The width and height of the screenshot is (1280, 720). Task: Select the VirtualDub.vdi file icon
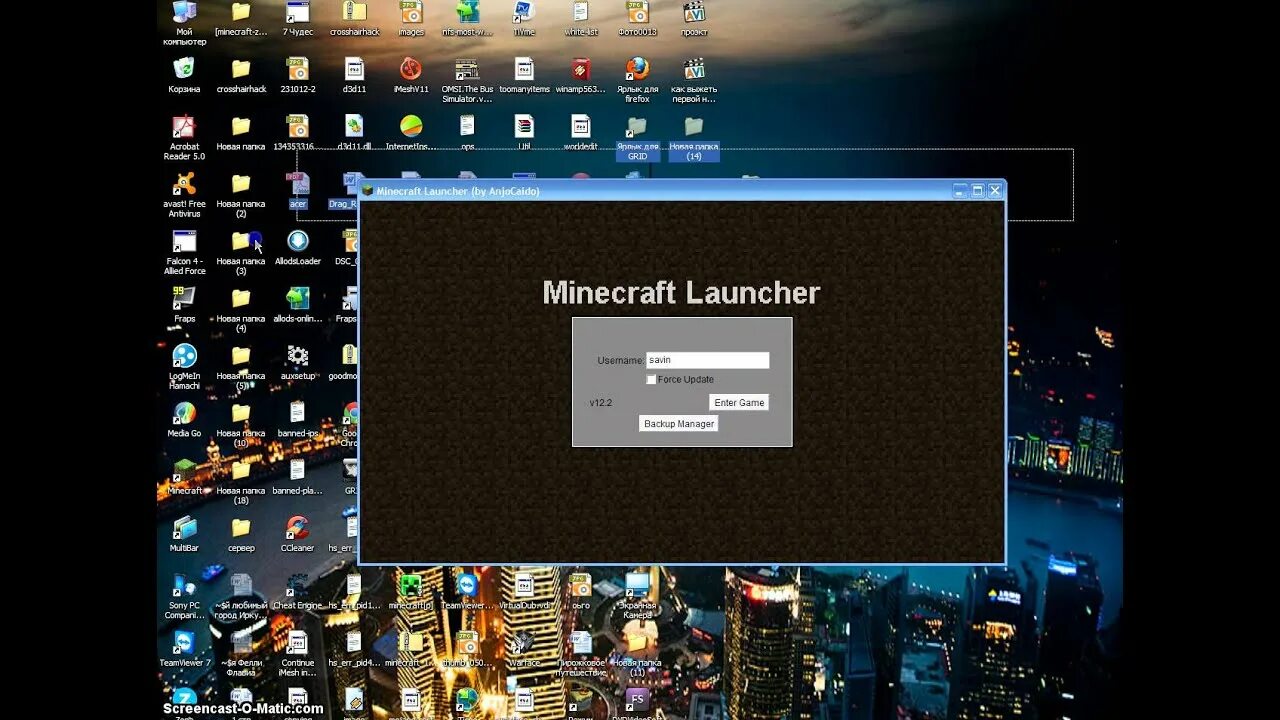click(x=524, y=584)
